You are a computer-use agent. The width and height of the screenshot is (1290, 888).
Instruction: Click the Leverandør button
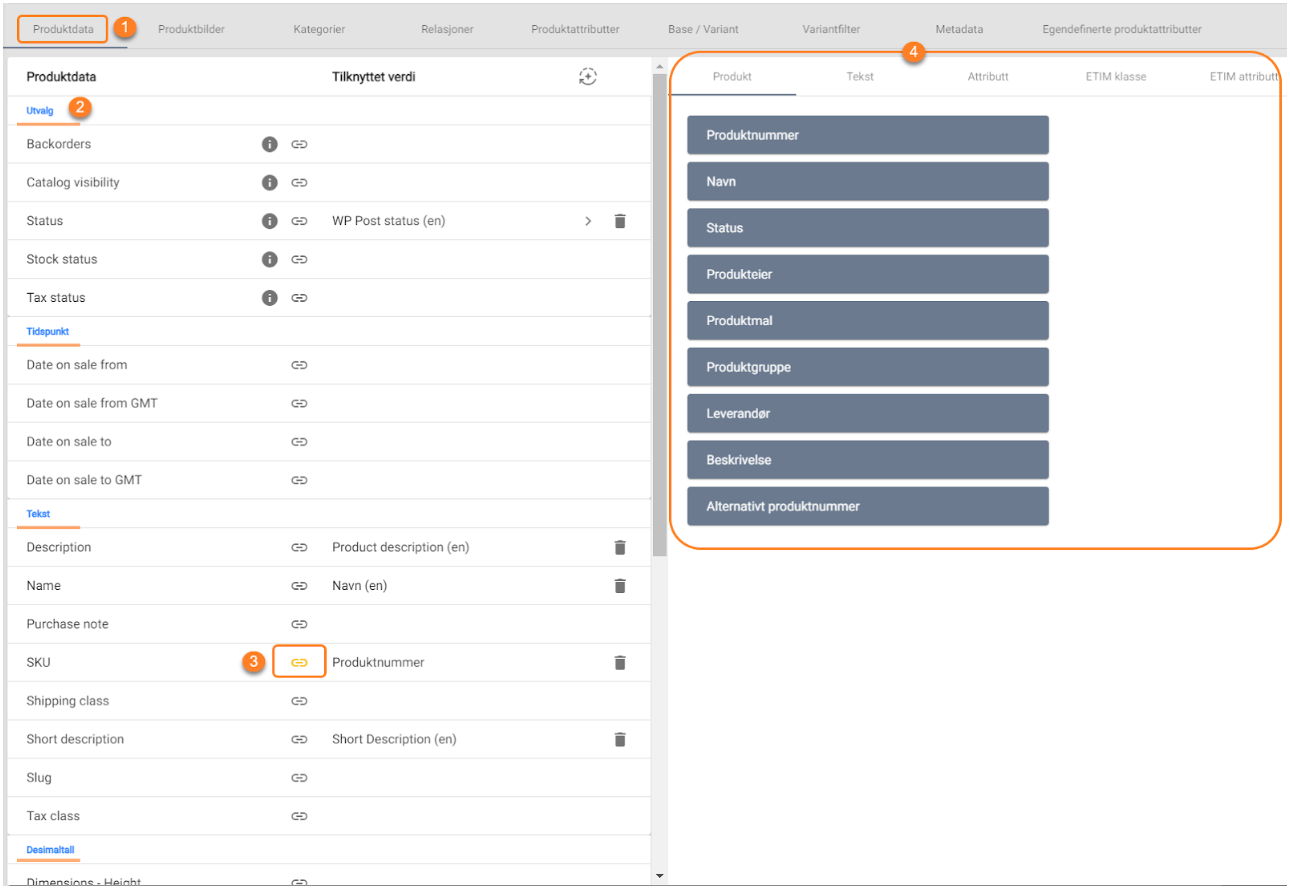coord(868,413)
